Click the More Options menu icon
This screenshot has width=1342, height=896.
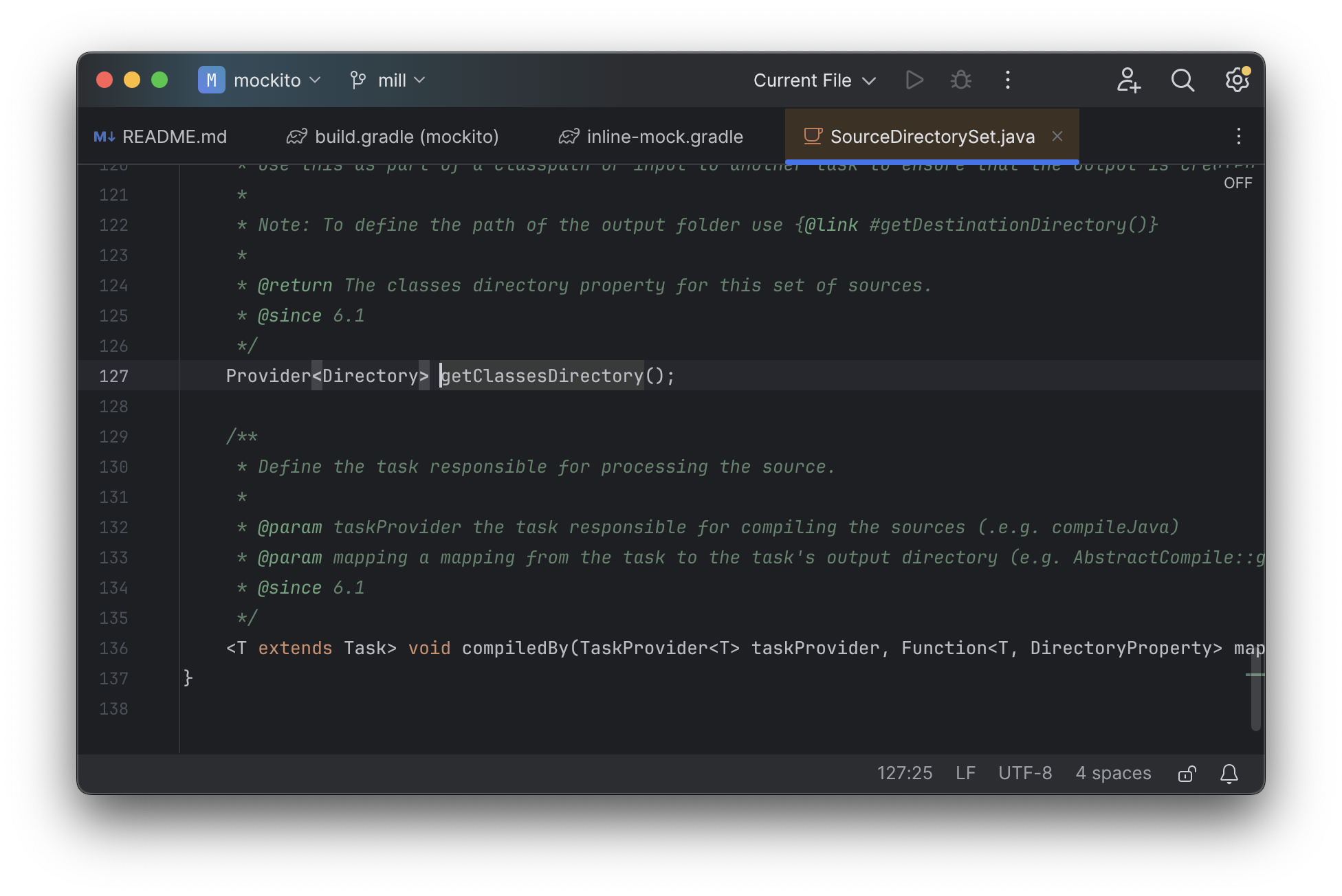coord(1008,80)
